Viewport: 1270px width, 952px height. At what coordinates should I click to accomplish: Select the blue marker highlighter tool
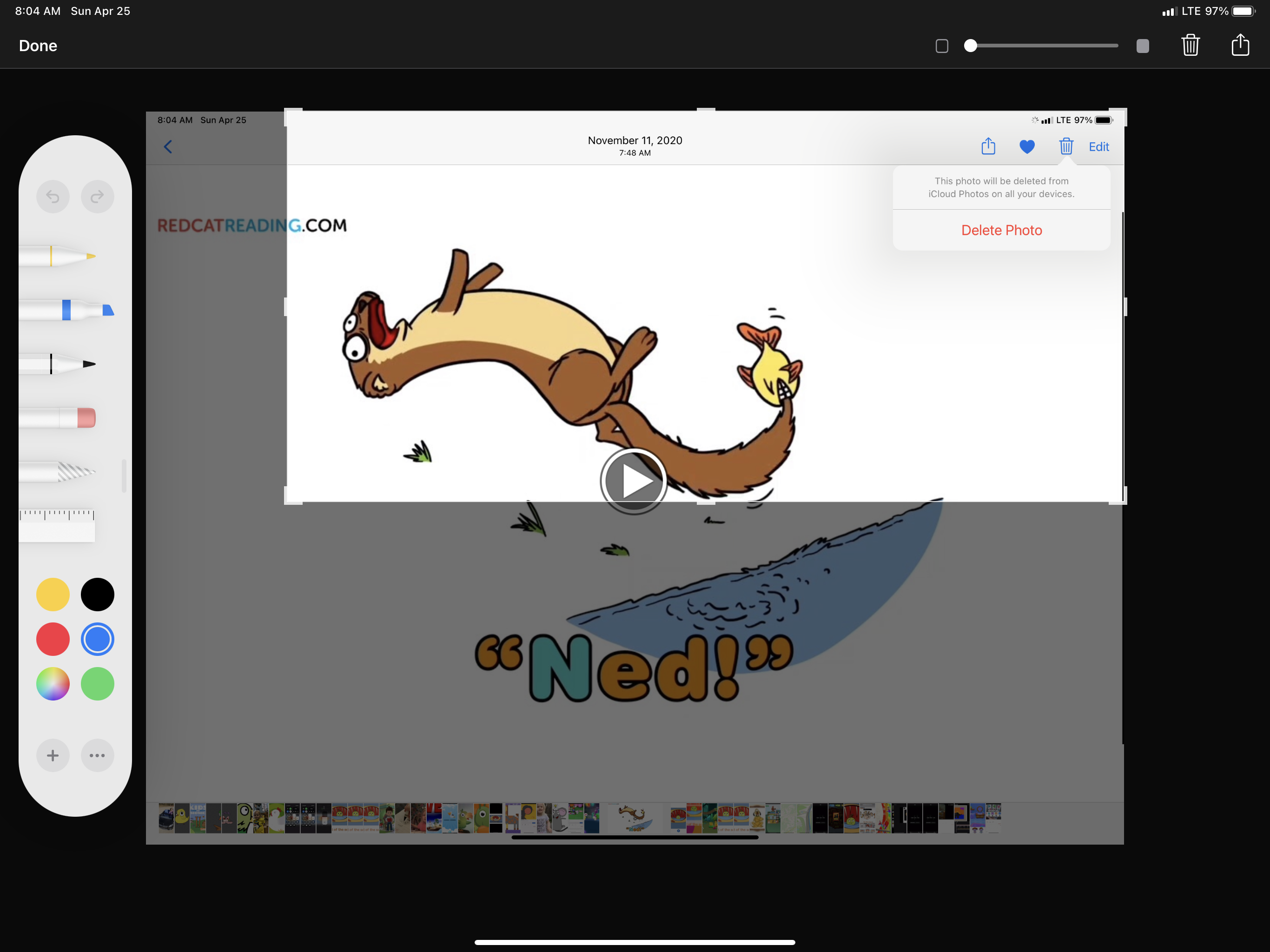point(66,310)
